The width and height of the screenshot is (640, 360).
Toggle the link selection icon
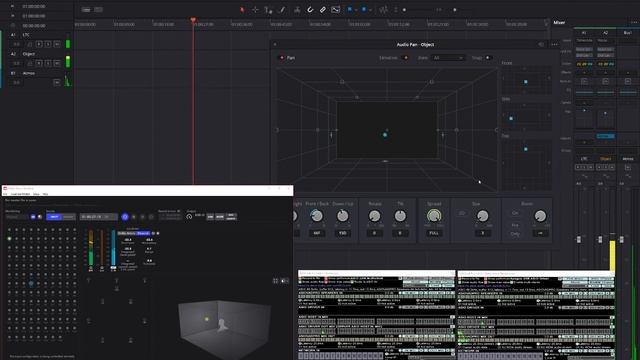click(322, 10)
